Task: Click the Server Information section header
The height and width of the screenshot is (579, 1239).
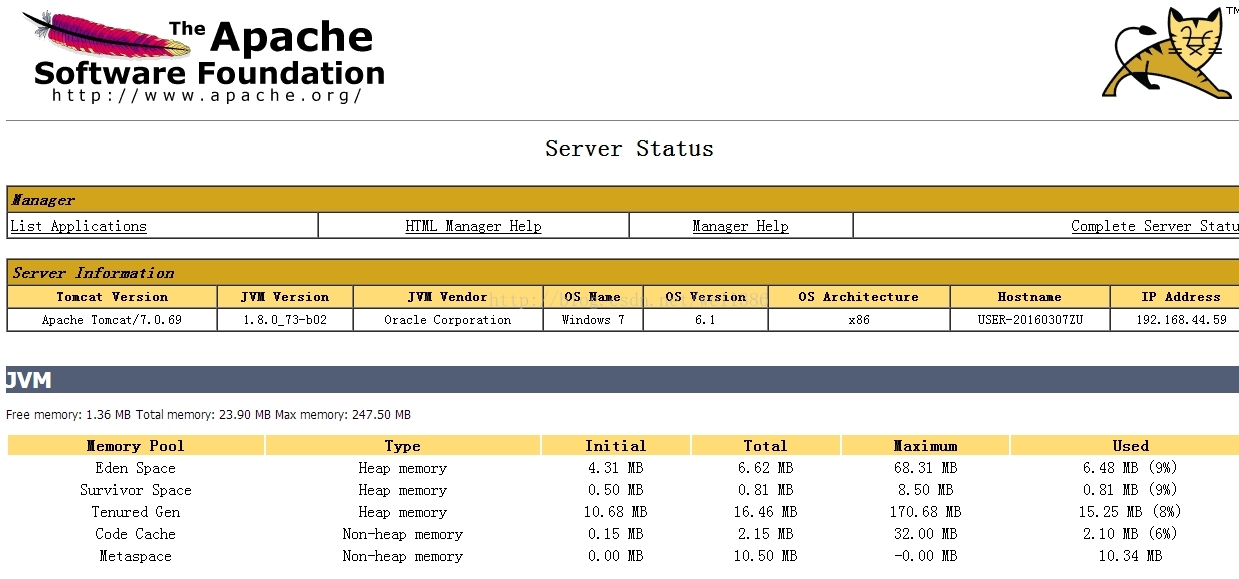Action: (x=623, y=272)
